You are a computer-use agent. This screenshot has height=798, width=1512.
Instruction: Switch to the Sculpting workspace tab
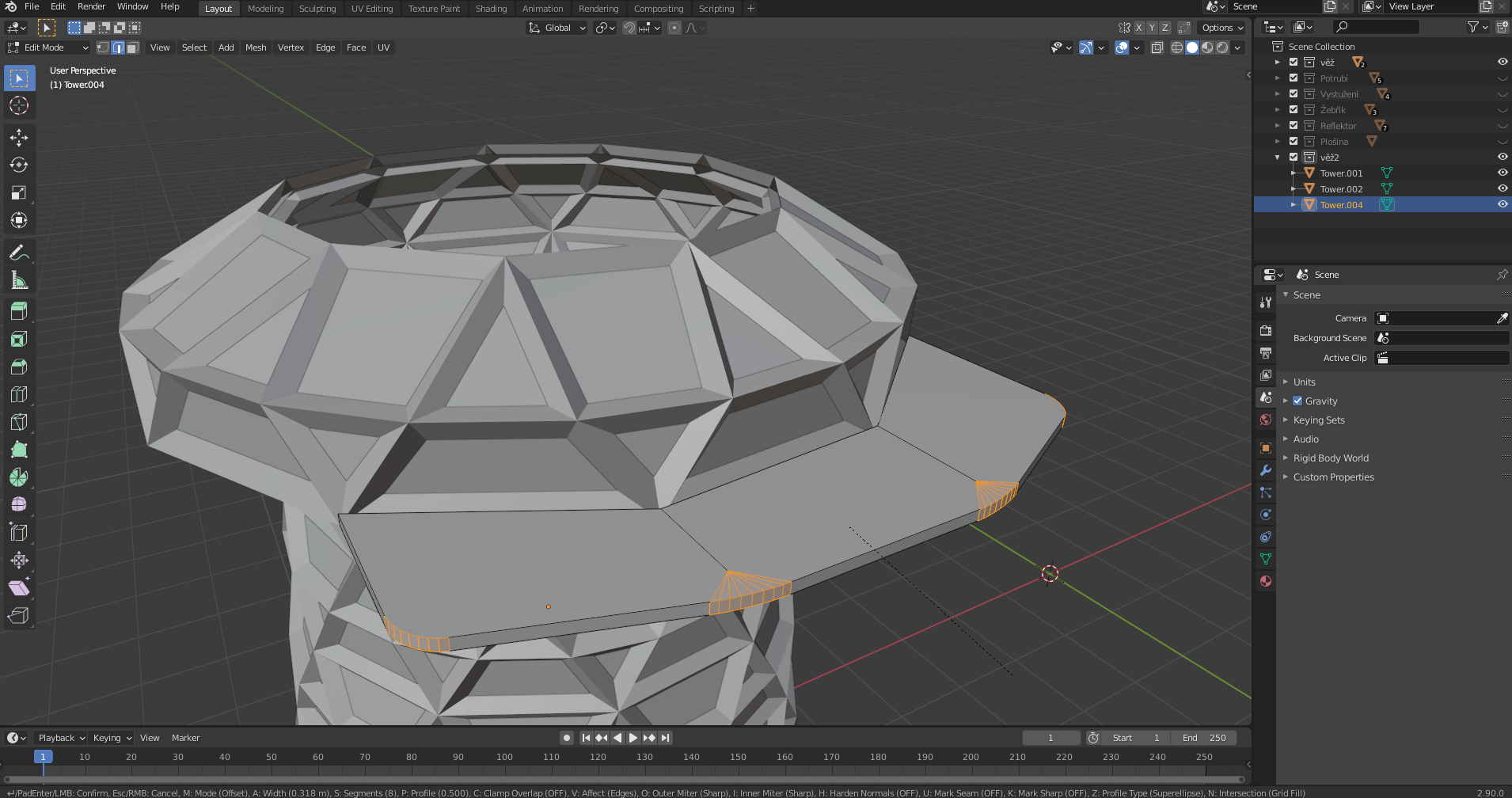[317, 9]
